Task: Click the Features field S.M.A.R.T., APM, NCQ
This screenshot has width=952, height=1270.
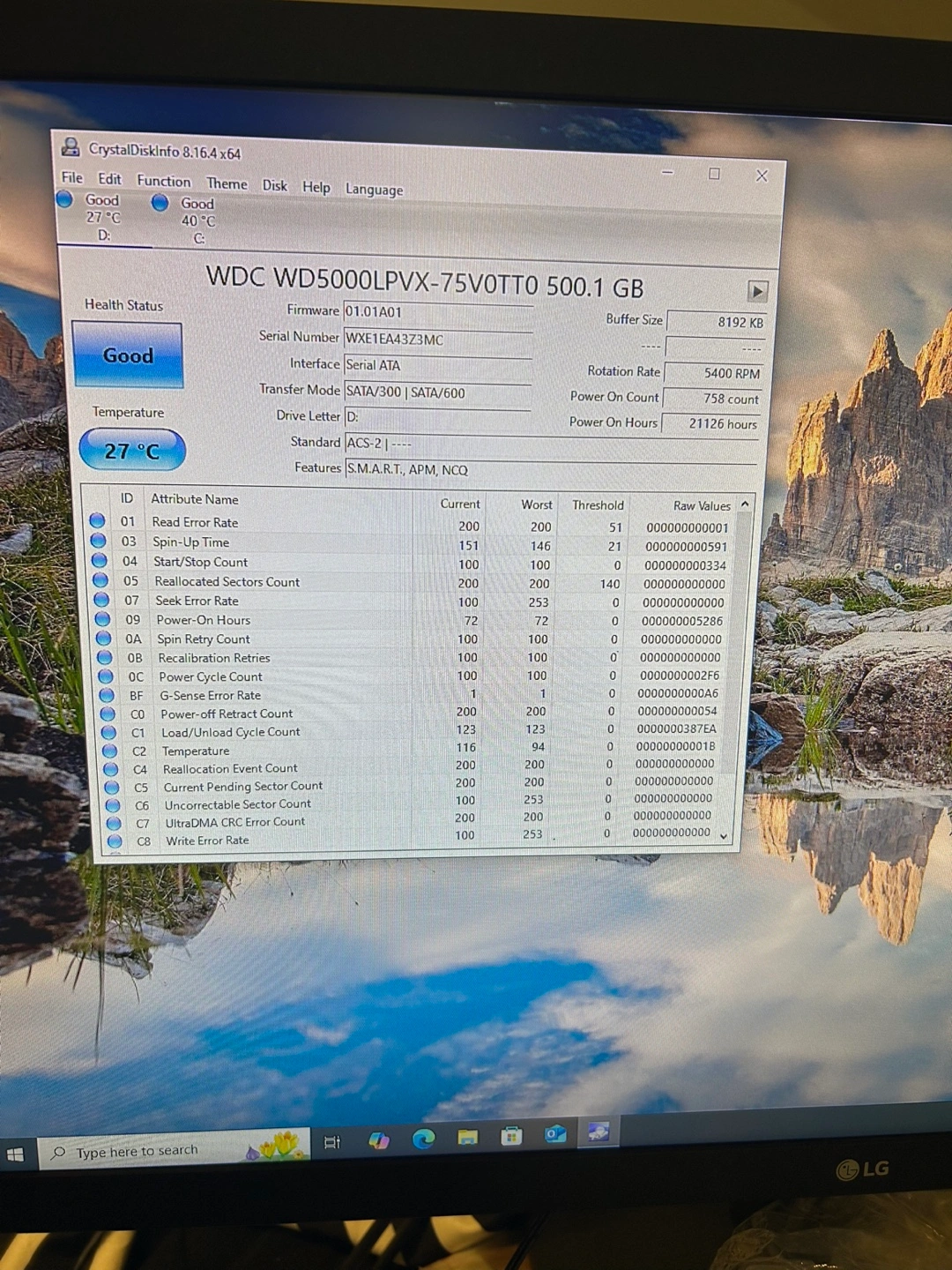Action: tap(551, 469)
